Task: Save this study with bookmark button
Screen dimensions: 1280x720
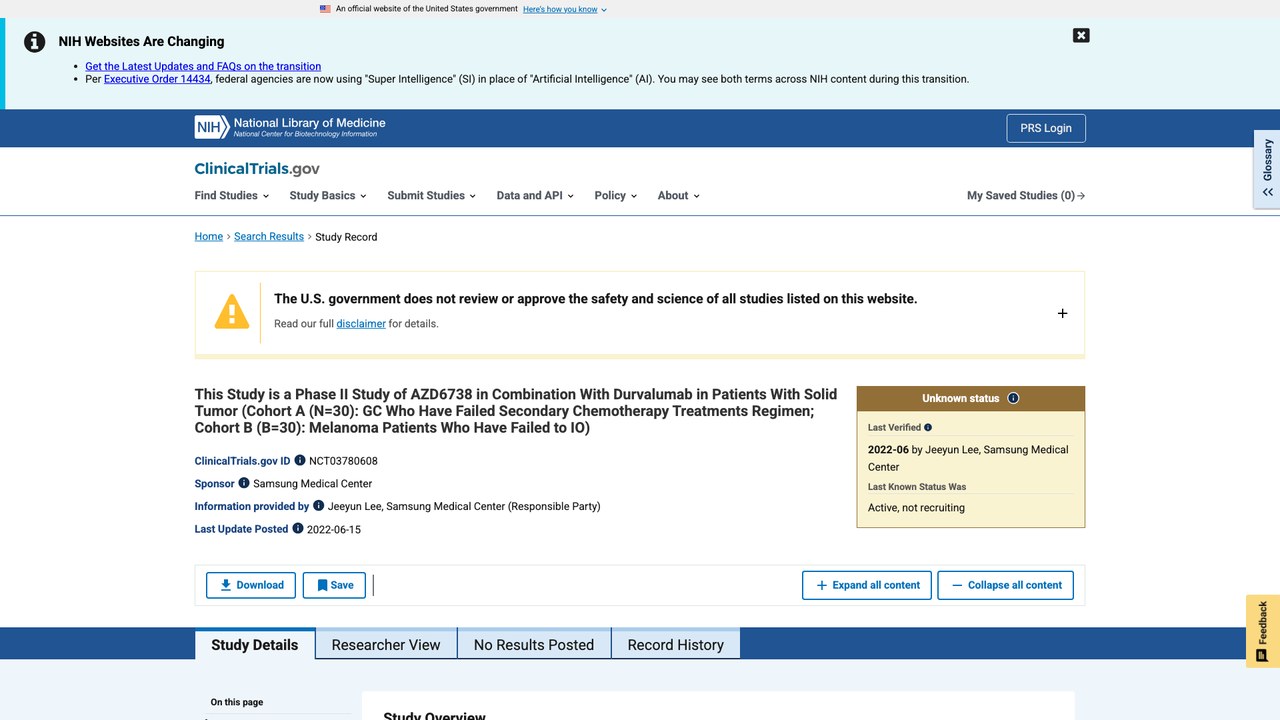Action: point(334,585)
